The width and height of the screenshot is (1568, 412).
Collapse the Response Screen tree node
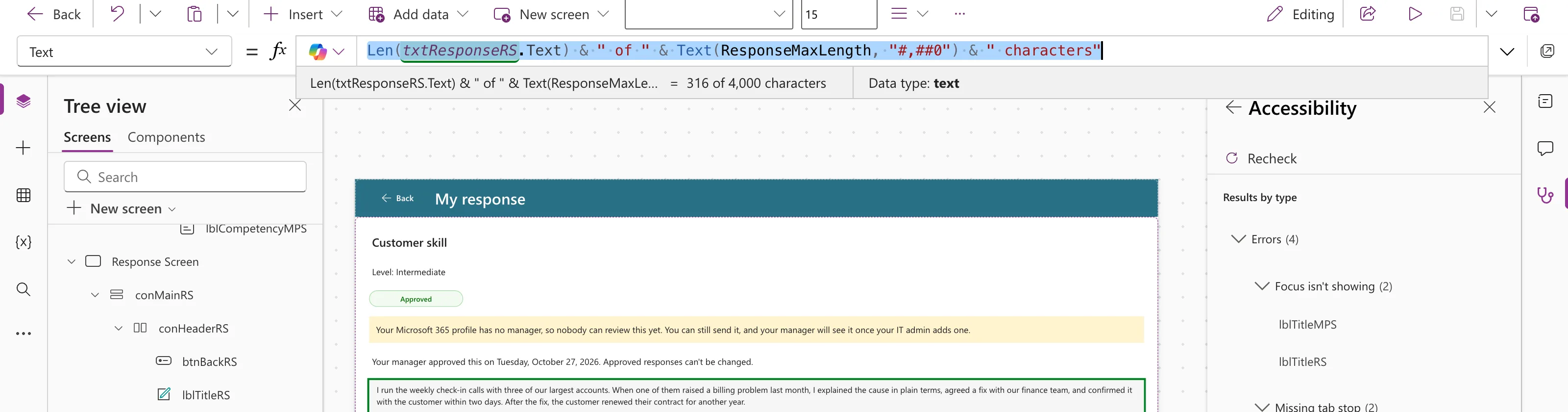tap(71, 261)
